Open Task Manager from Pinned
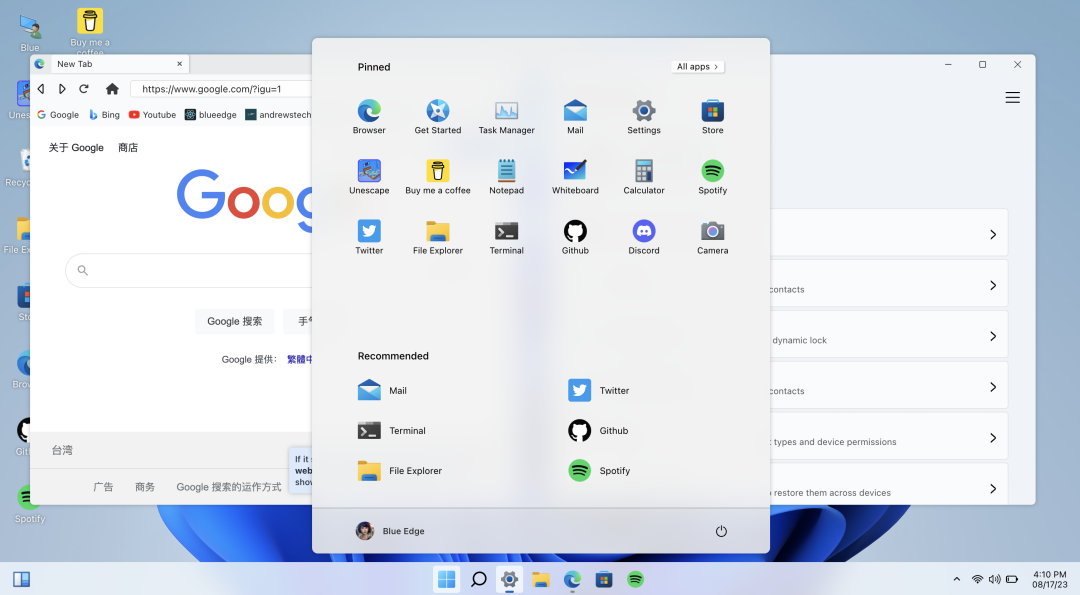The image size is (1080, 595). click(506, 116)
